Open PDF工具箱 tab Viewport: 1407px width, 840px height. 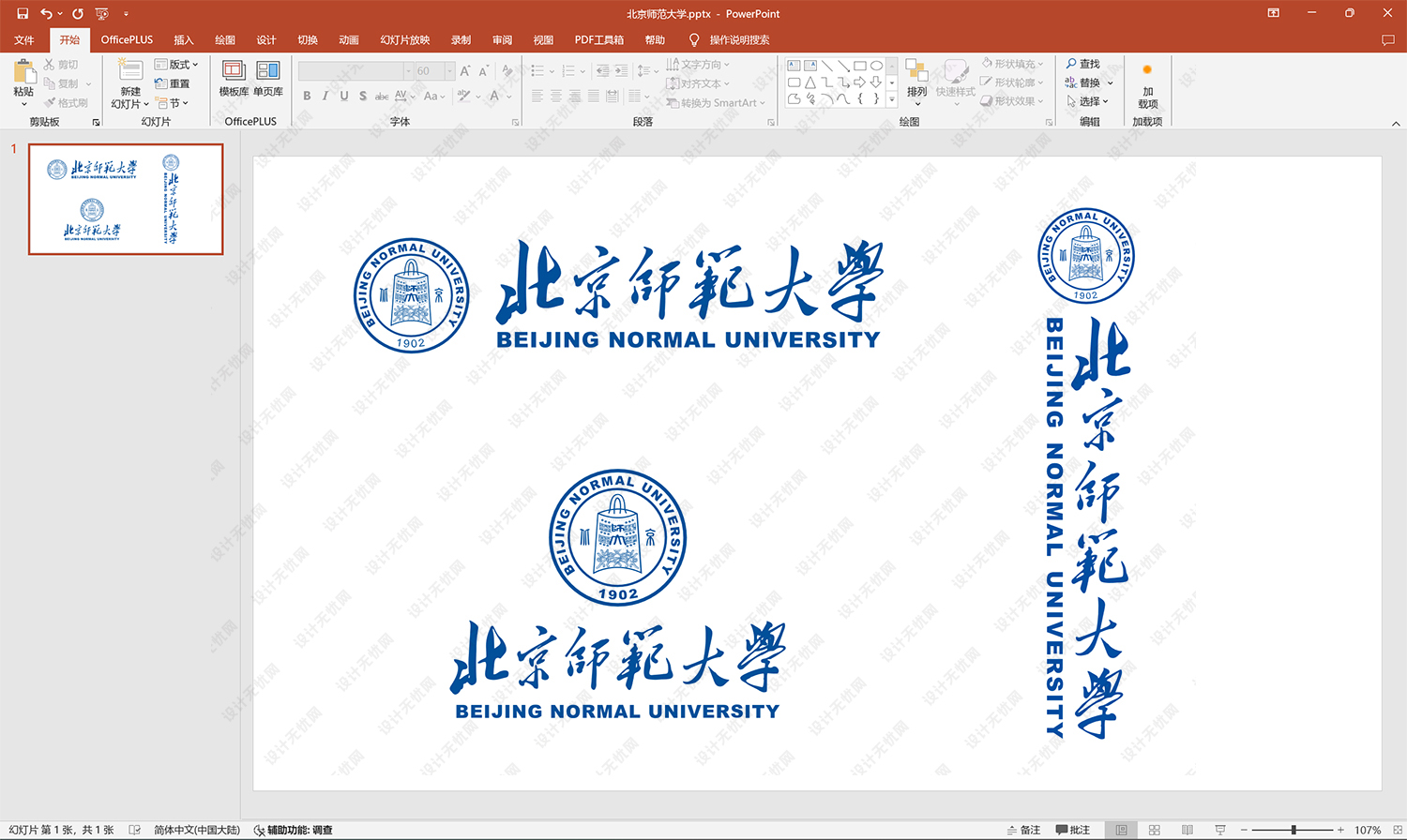click(599, 39)
